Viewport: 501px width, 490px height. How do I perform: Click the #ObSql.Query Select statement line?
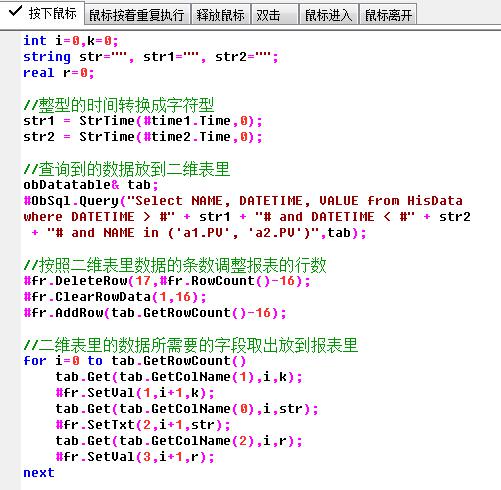pyautogui.click(x=243, y=201)
